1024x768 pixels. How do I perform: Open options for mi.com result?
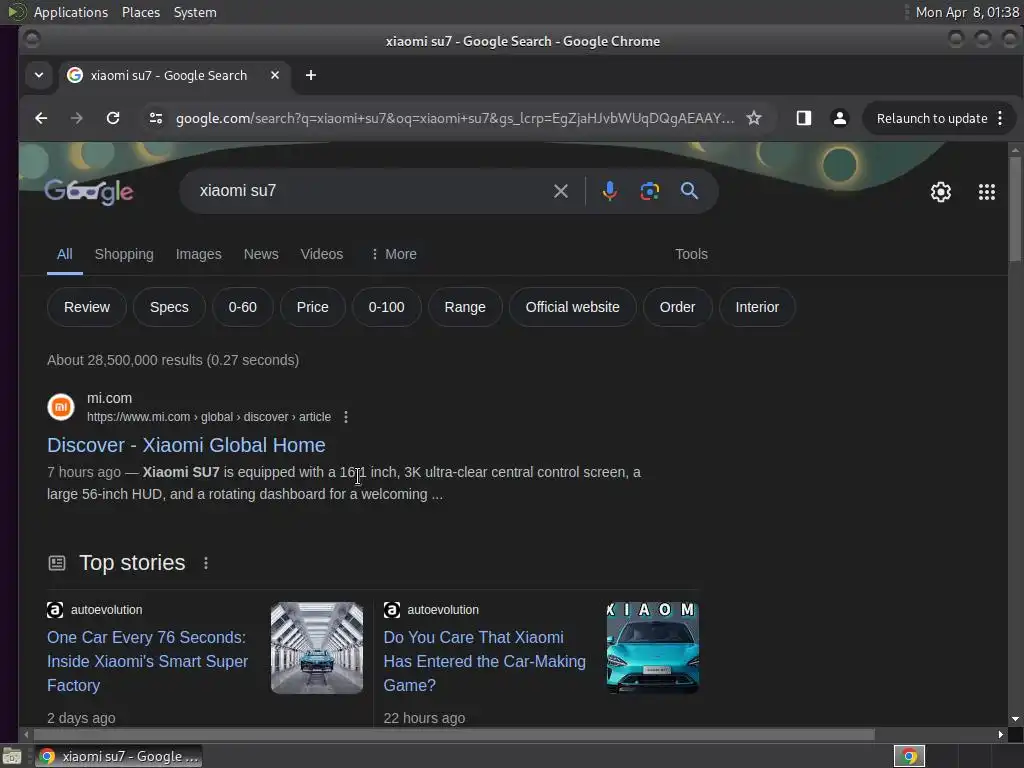[345, 417]
